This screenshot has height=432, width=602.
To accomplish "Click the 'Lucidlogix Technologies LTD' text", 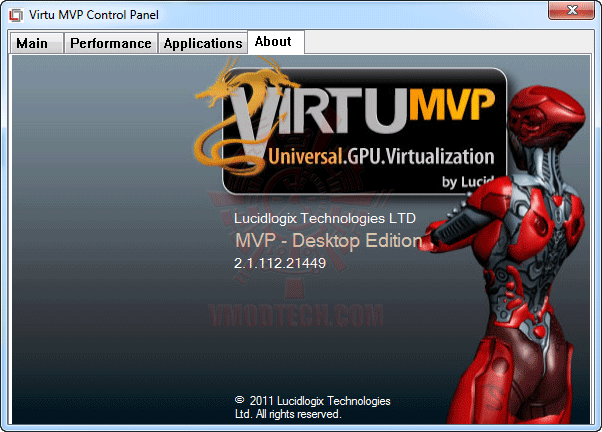I will click(x=325, y=218).
